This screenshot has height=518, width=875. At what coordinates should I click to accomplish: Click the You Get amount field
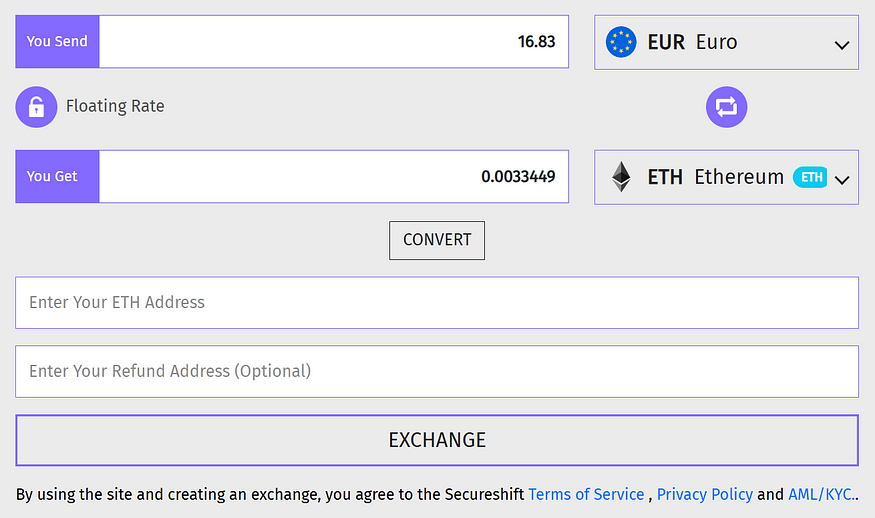(333, 177)
